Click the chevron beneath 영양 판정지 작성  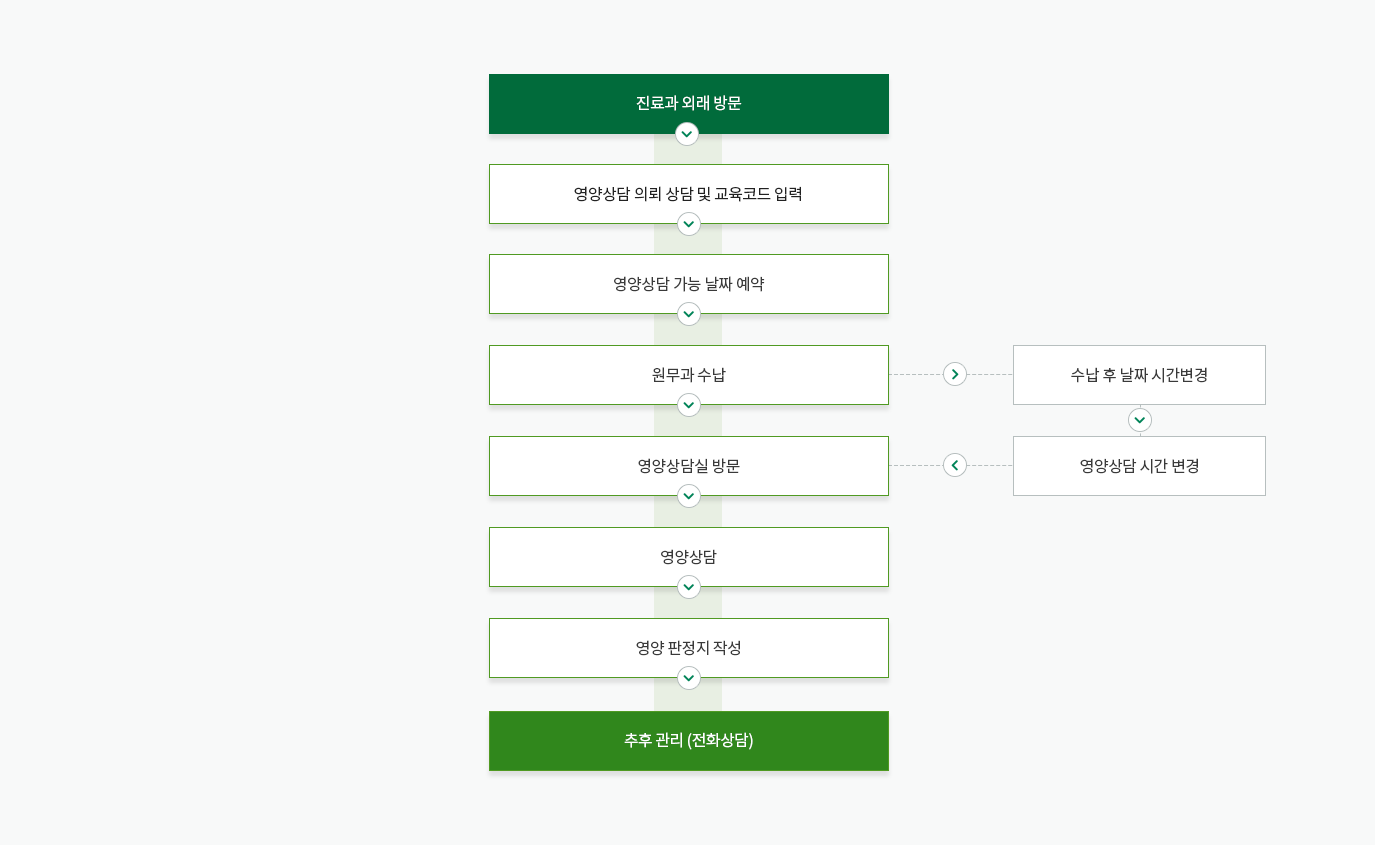[689, 678]
